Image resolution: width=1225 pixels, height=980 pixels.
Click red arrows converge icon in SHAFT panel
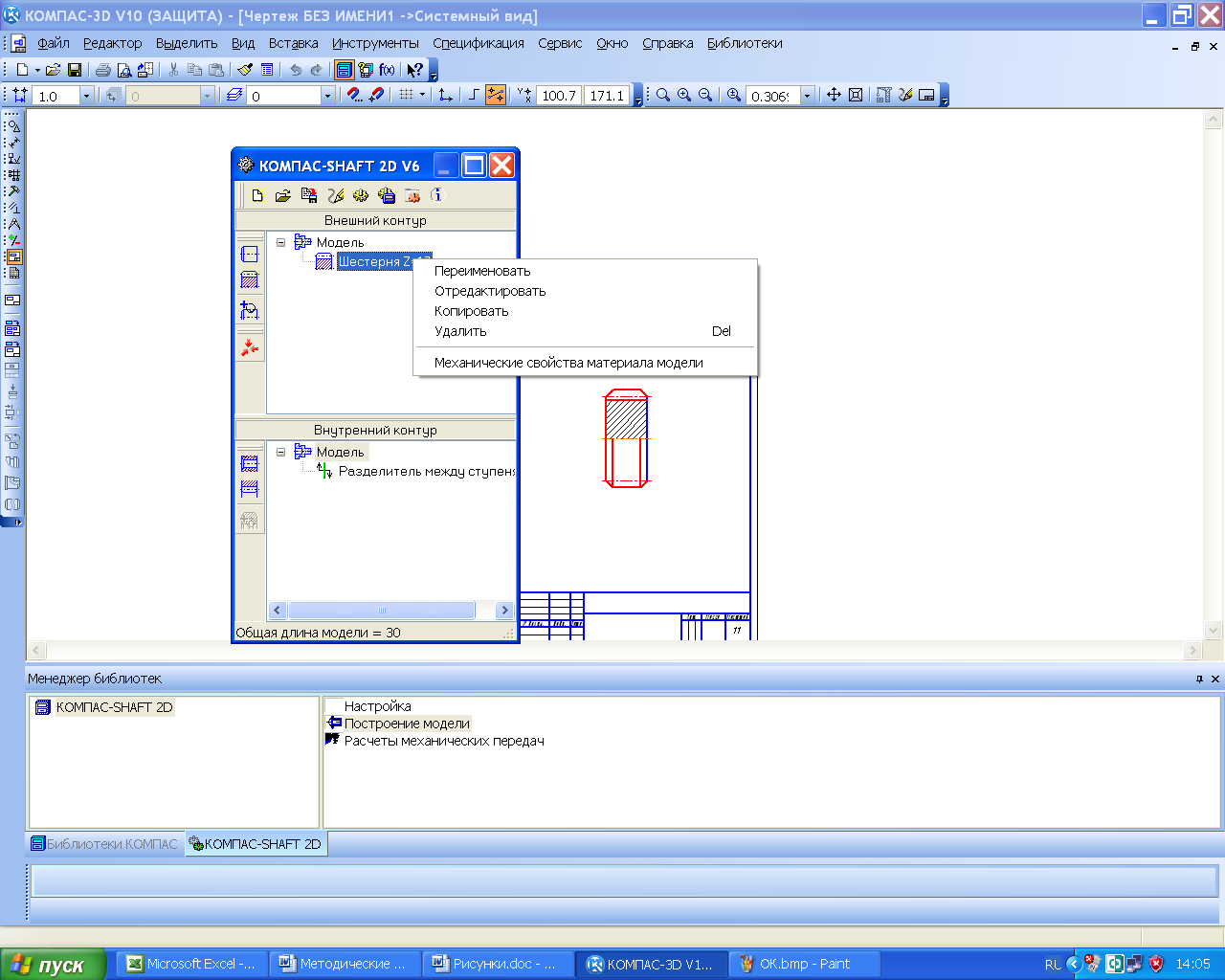[x=250, y=347]
